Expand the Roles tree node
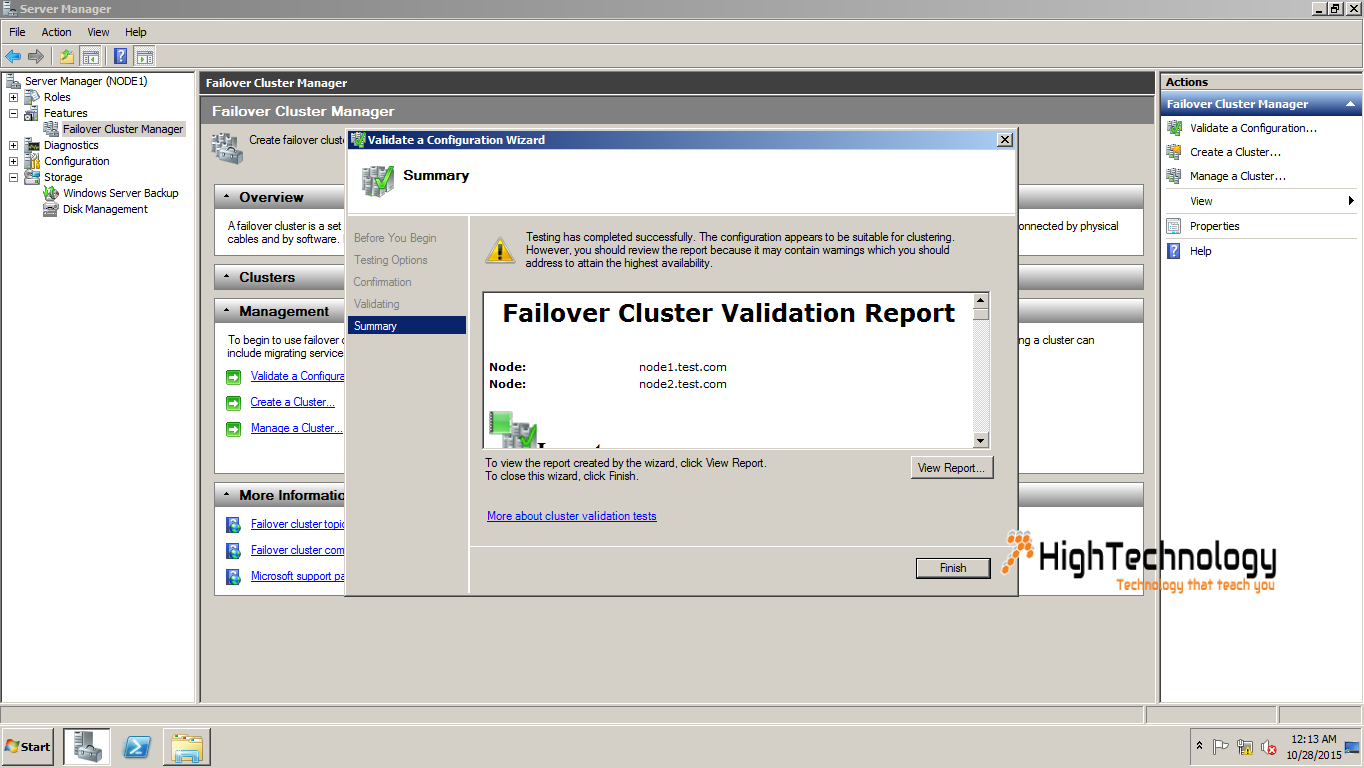This screenshot has width=1364, height=768. tap(13, 97)
